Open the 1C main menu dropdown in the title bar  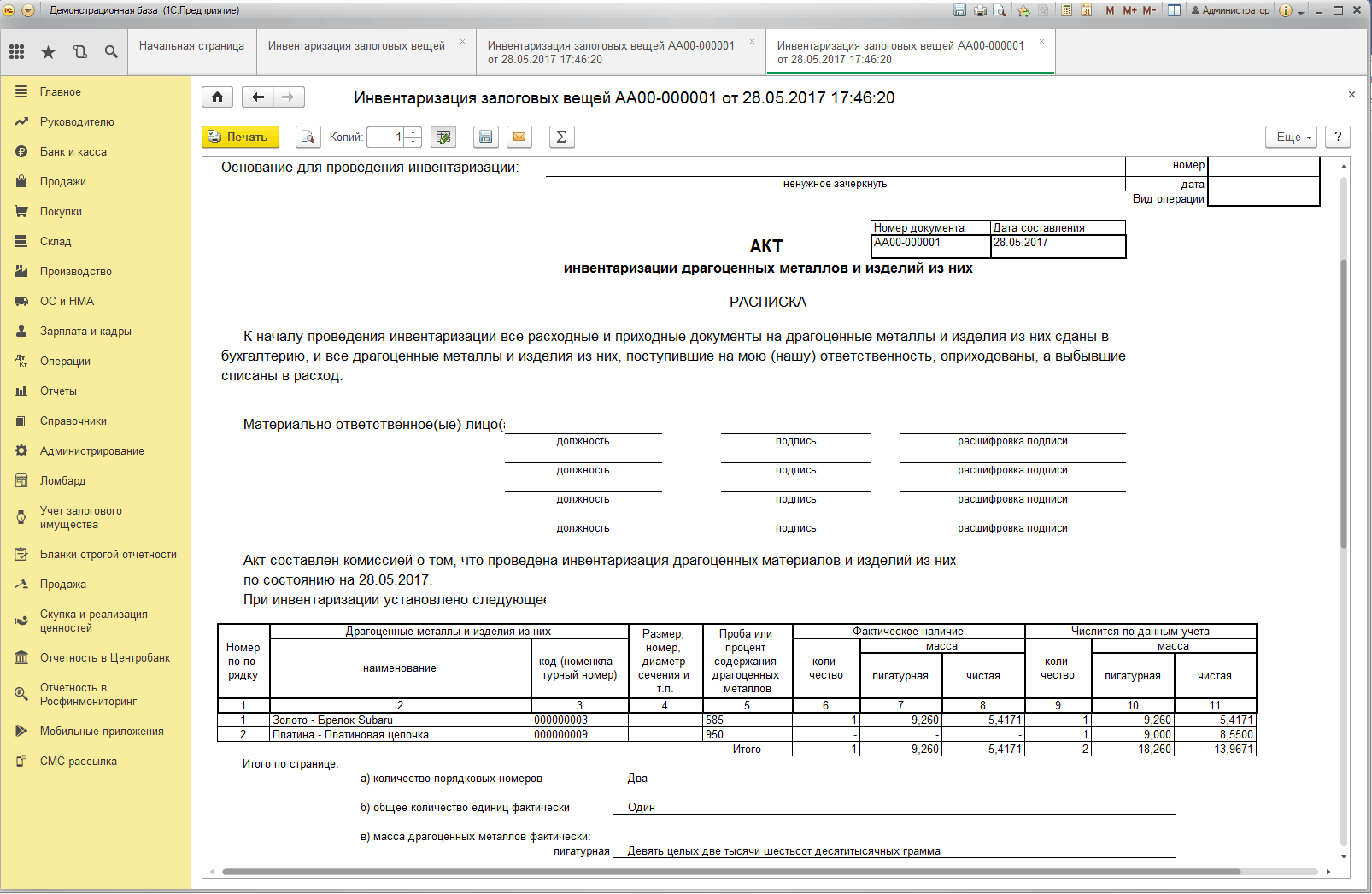pos(27,10)
